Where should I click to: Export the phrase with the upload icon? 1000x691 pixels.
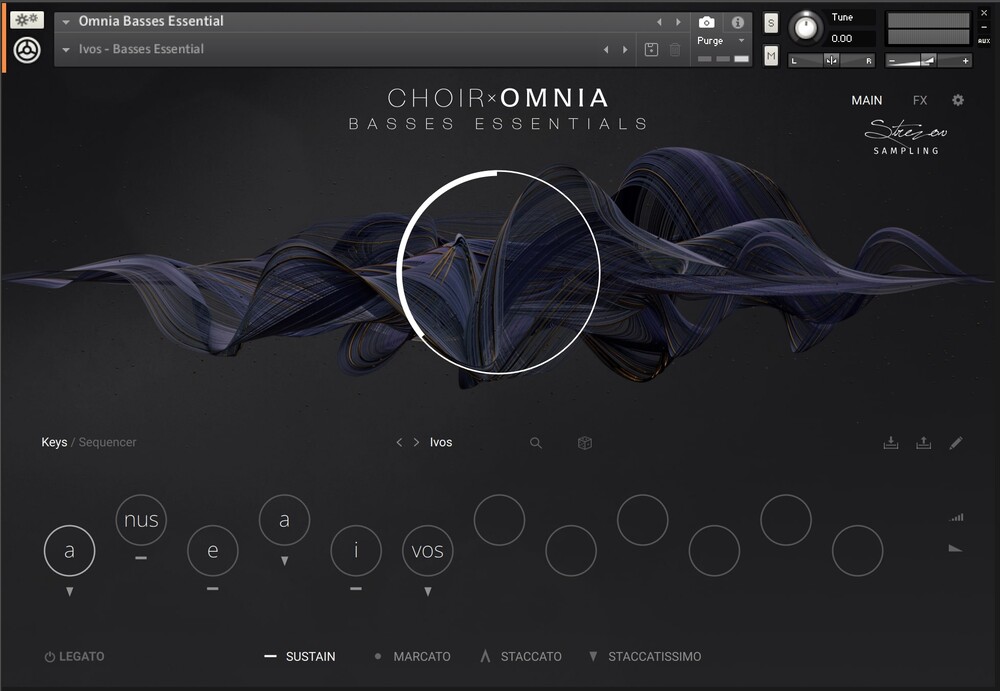click(x=924, y=441)
